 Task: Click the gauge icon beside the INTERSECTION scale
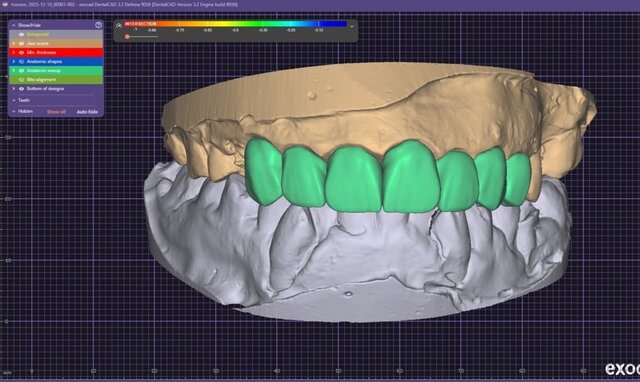[119, 25]
